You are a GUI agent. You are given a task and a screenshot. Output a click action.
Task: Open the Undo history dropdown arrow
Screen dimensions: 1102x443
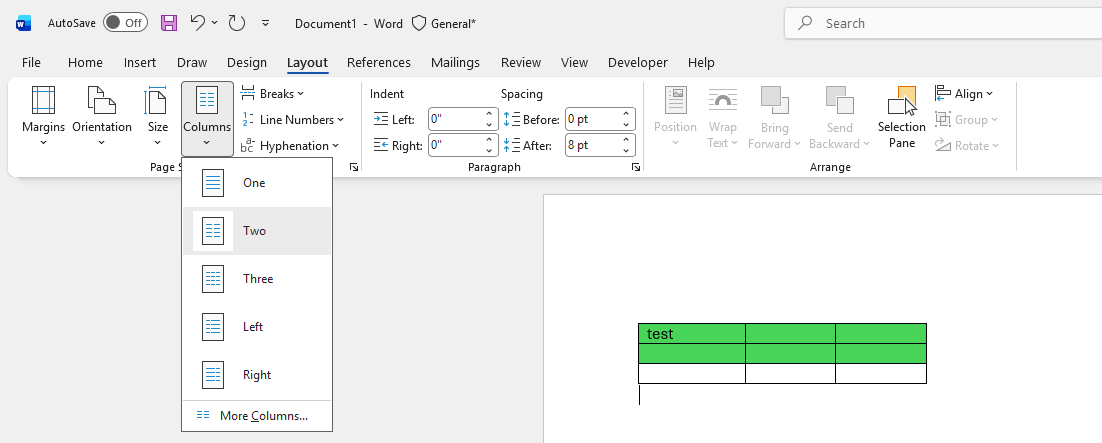[x=214, y=23]
